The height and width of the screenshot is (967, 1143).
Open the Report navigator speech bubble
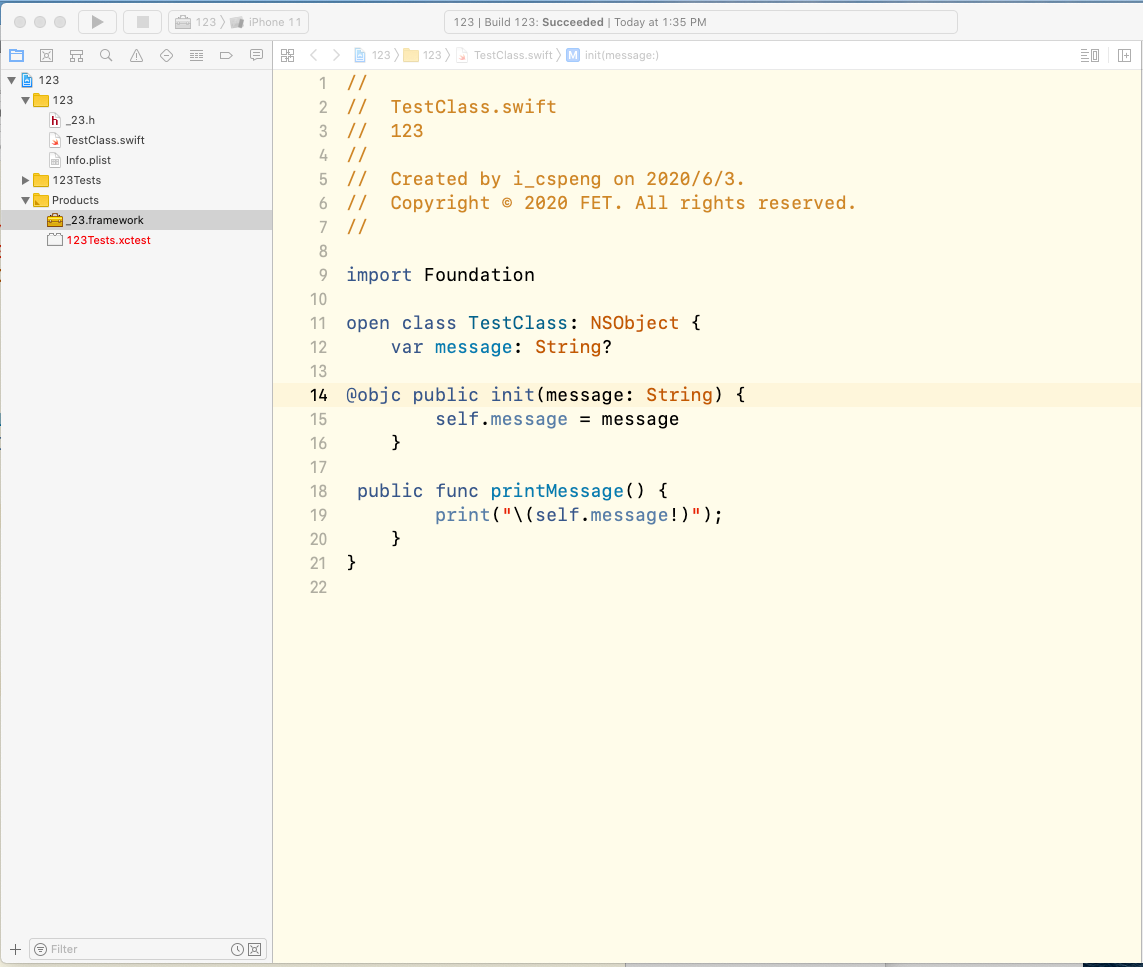tap(256, 55)
